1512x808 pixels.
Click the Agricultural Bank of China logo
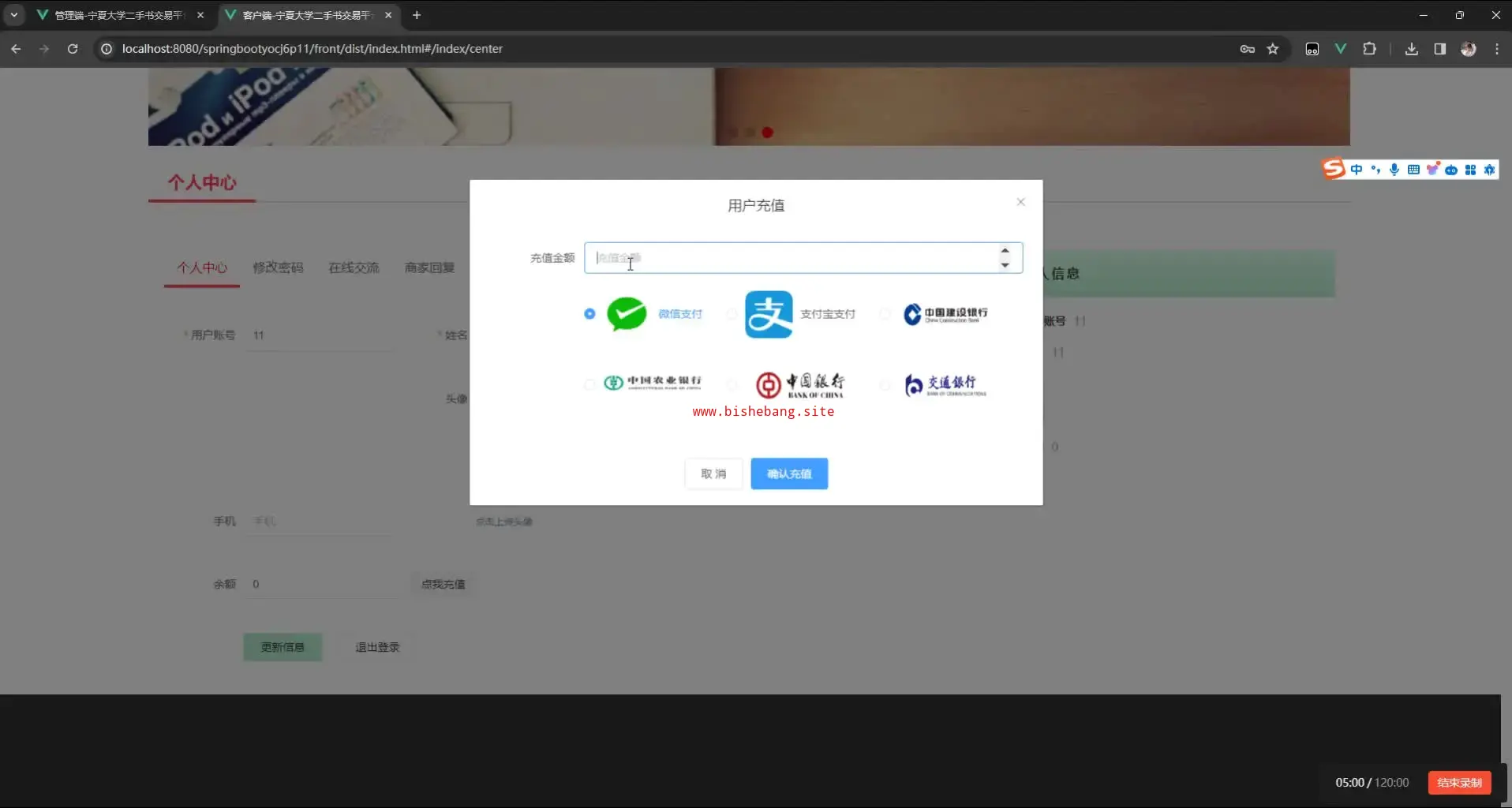click(x=653, y=383)
